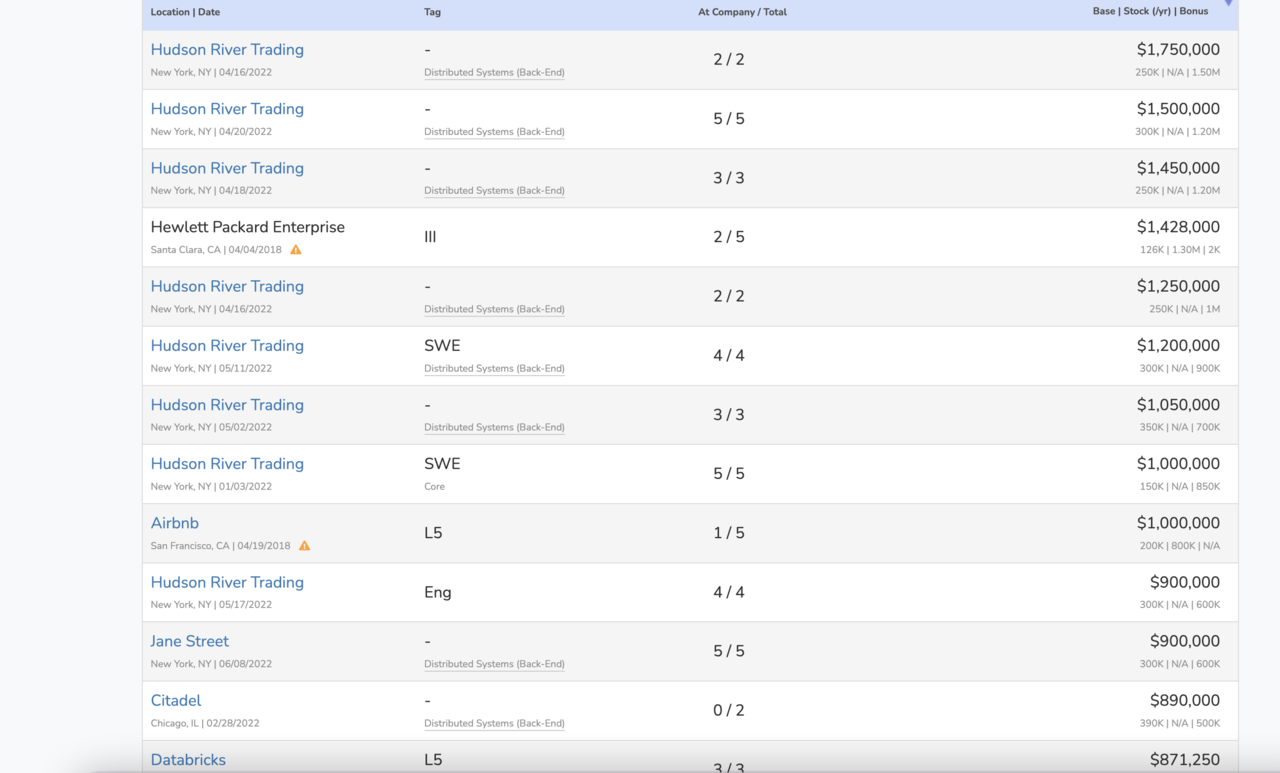Click Hewlett Packard Enterprise company name
This screenshot has height=773, width=1280.
[x=248, y=227]
